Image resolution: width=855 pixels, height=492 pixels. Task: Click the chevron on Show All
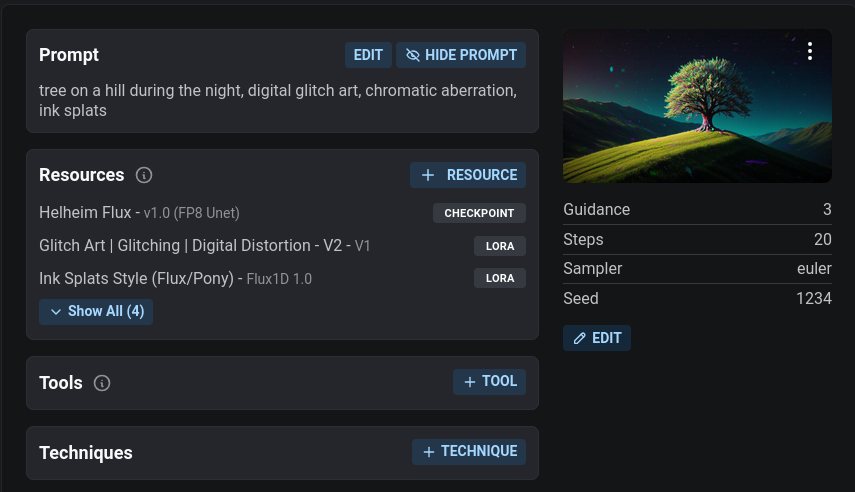click(x=56, y=311)
